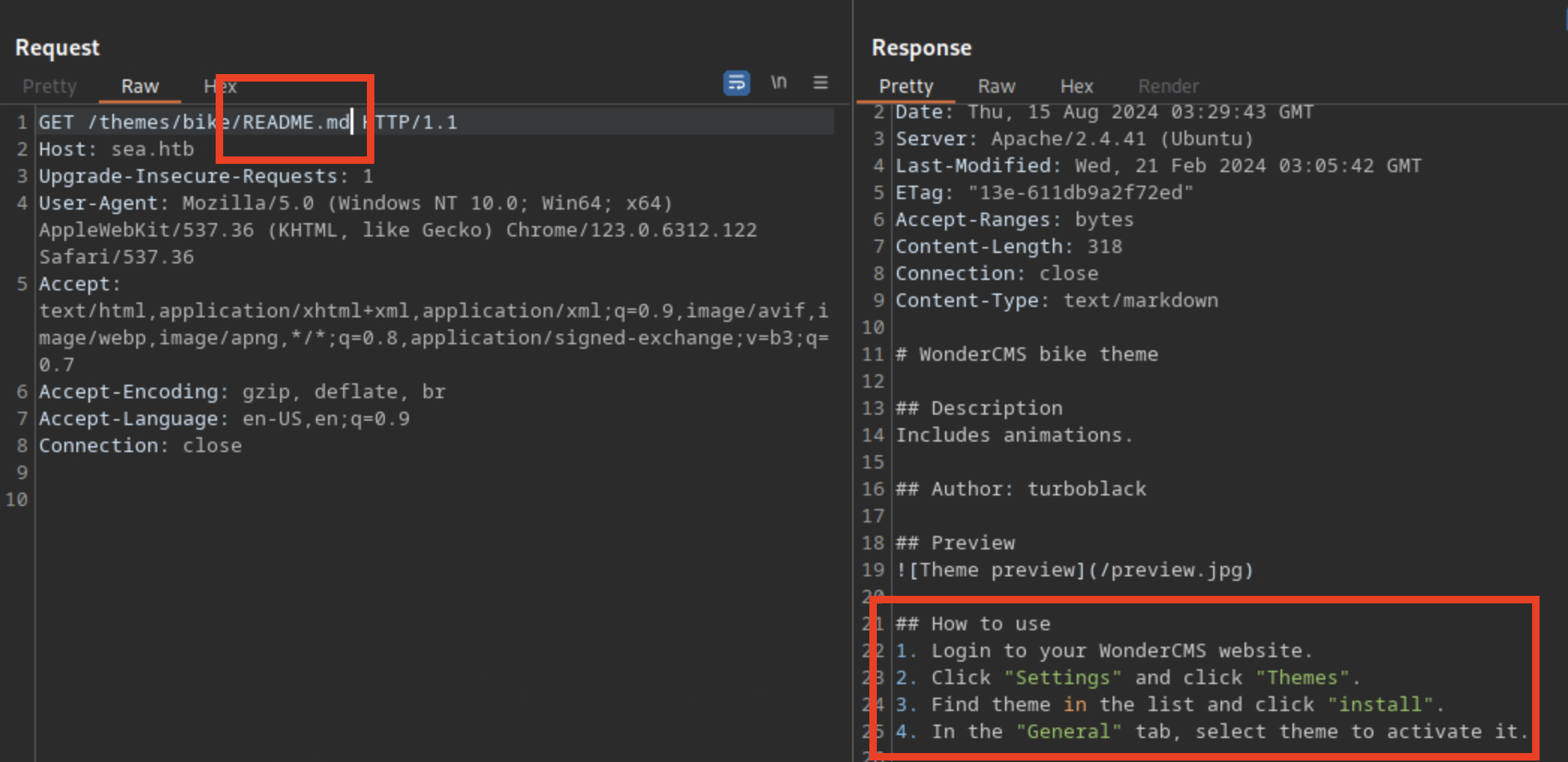Open the Hex tab in Response panel
This screenshot has width=1568, height=762.
pyautogui.click(x=1077, y=87)
